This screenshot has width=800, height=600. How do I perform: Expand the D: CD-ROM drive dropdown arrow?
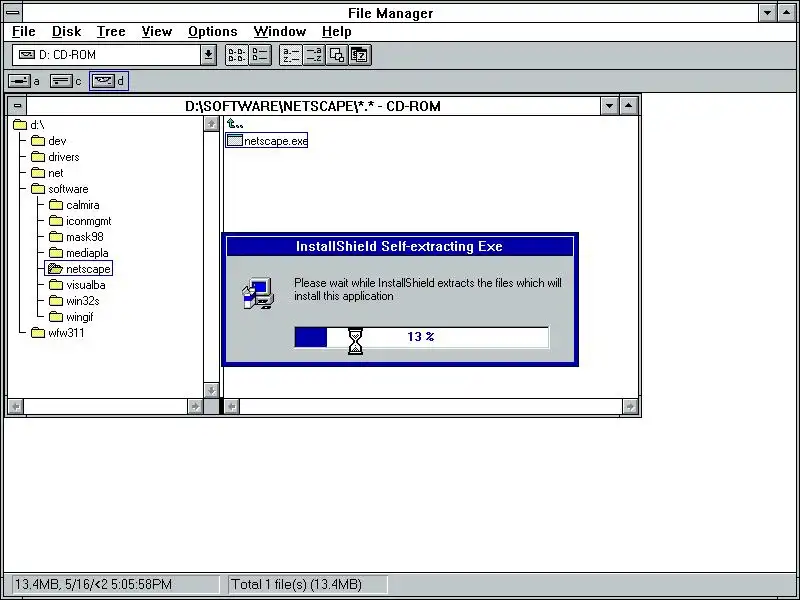[x=208, y=55]
